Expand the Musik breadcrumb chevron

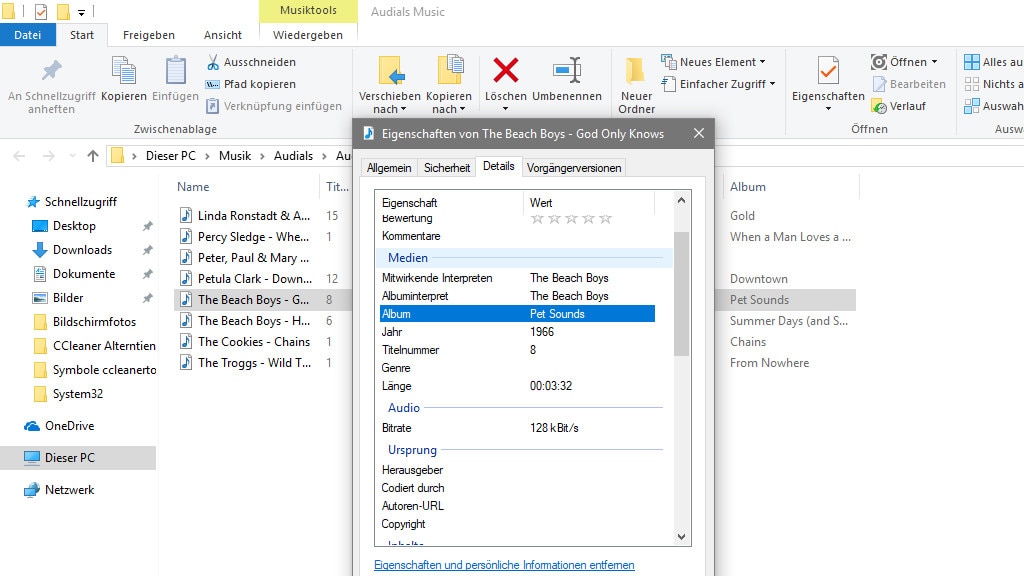point(262,156)
